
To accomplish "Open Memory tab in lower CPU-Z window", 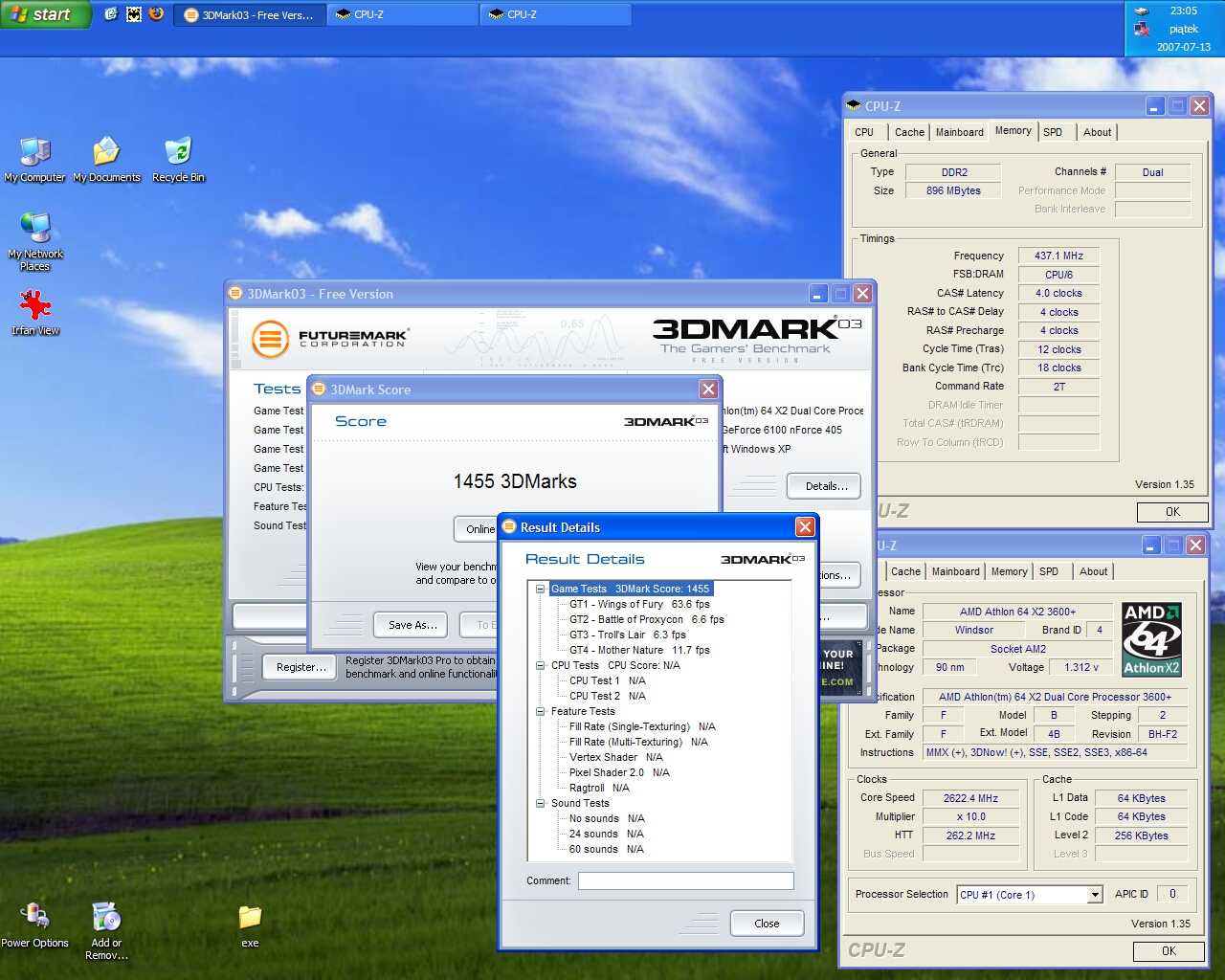I will (x=1009, y=571).
